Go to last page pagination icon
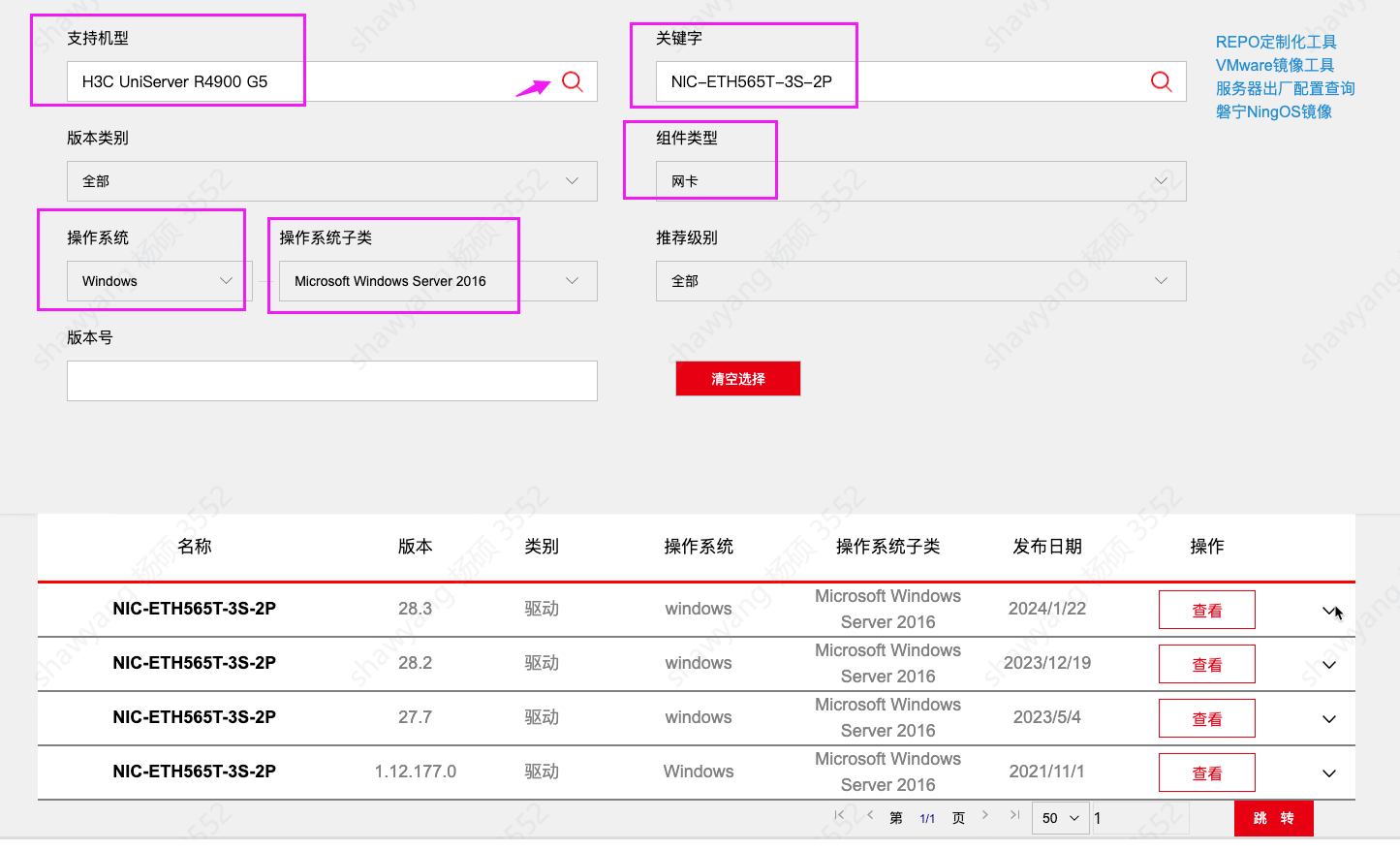Image resolution: width=1400 pixels, height=851 pixels. (1014, 814)
